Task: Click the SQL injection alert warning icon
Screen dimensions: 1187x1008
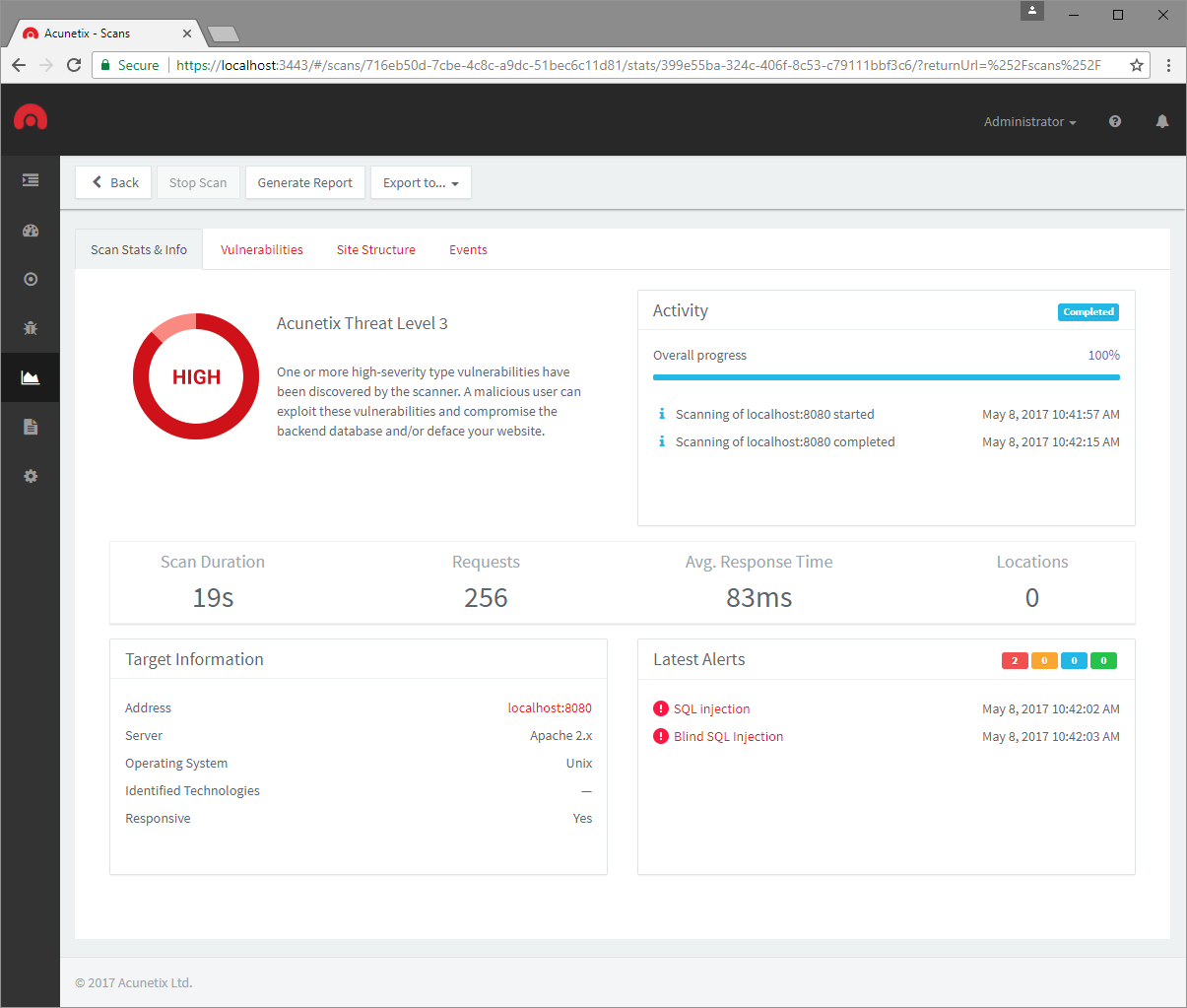Action: pos(661,707)
